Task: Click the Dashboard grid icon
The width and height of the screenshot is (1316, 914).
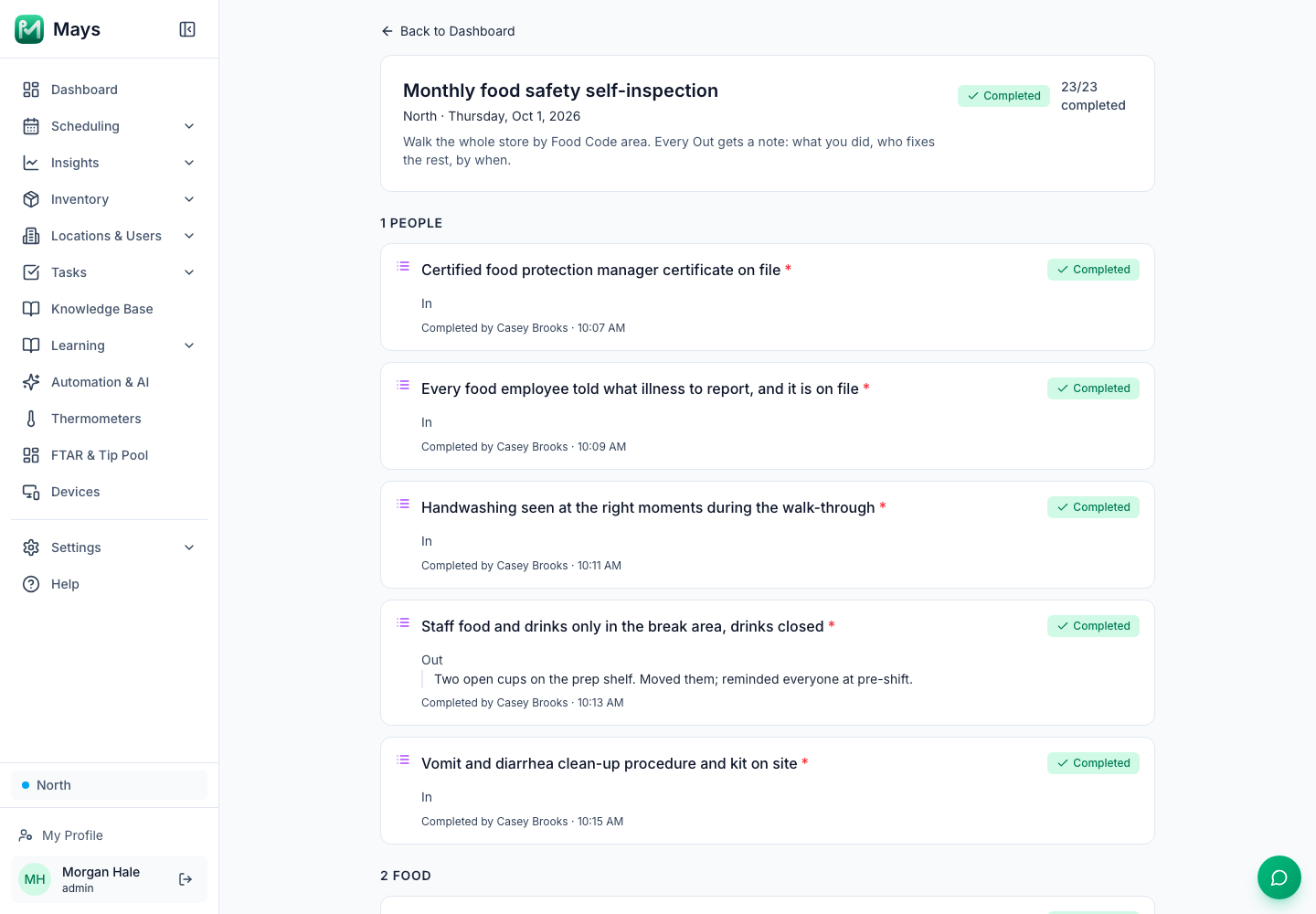Action: tap(31, 90)
